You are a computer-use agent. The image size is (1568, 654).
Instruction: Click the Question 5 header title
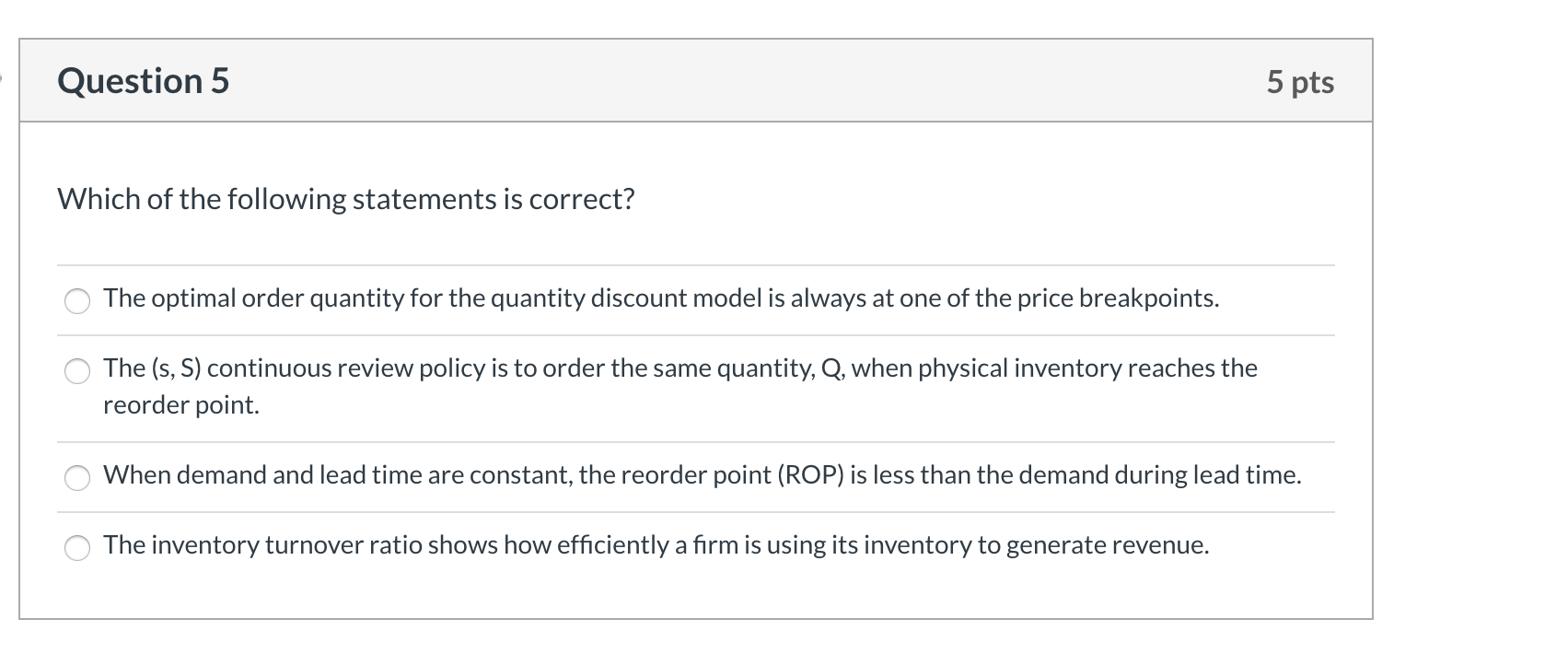point(143,81)
